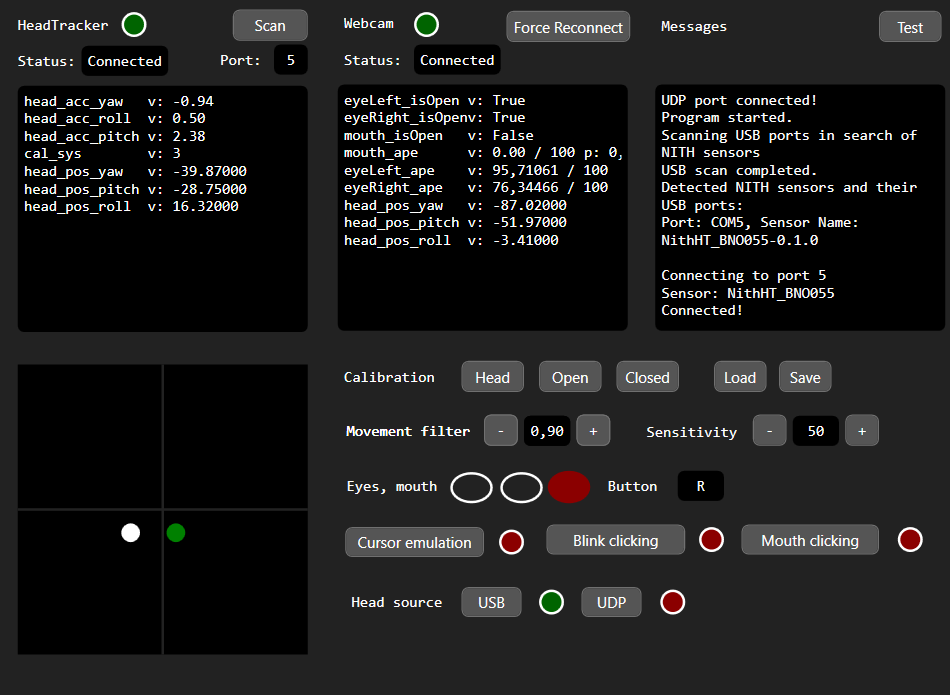The width and height of the screenshot is (950, 695).
Task: Click the Blink clicking red indicator
Action: tap(711, 539)
